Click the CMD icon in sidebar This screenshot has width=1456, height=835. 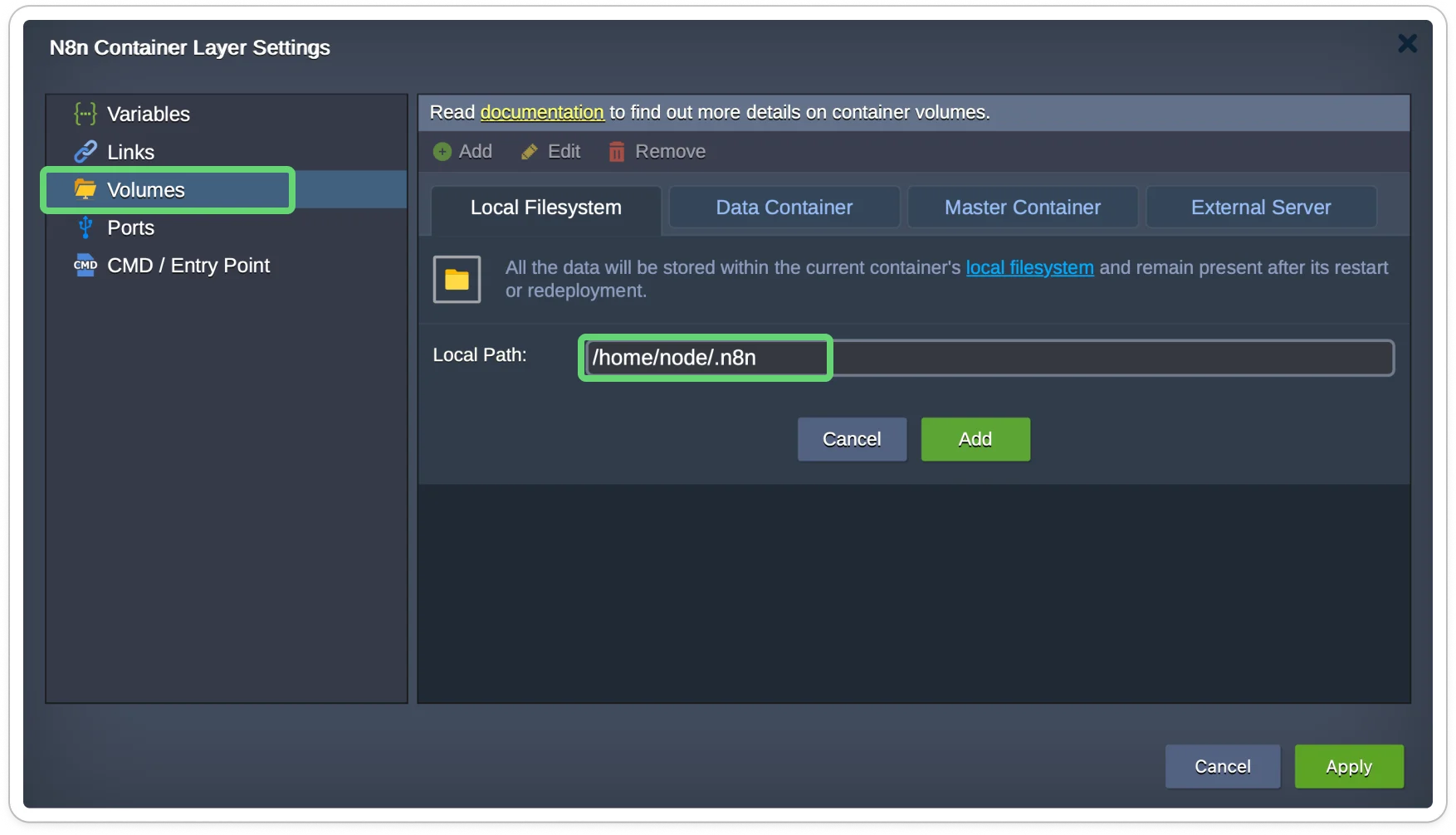click(x=86, y=266)
